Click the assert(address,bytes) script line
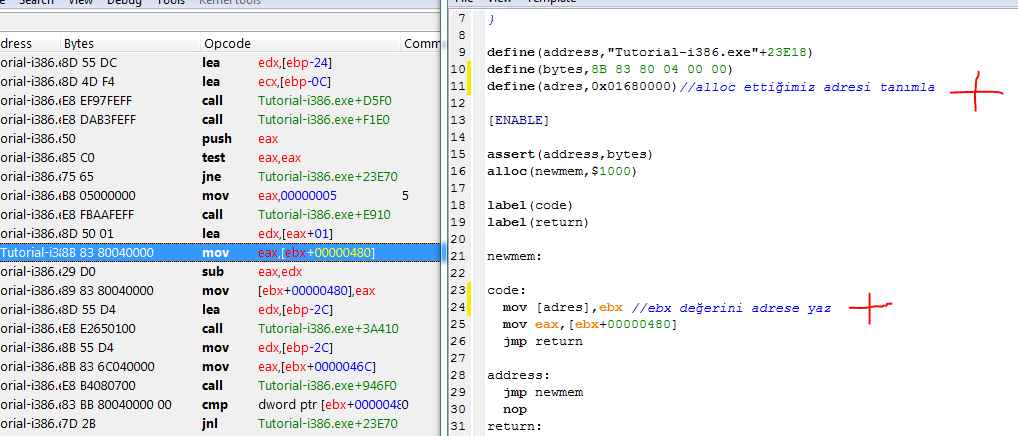The image size is (1018, 436). [569, 154]
